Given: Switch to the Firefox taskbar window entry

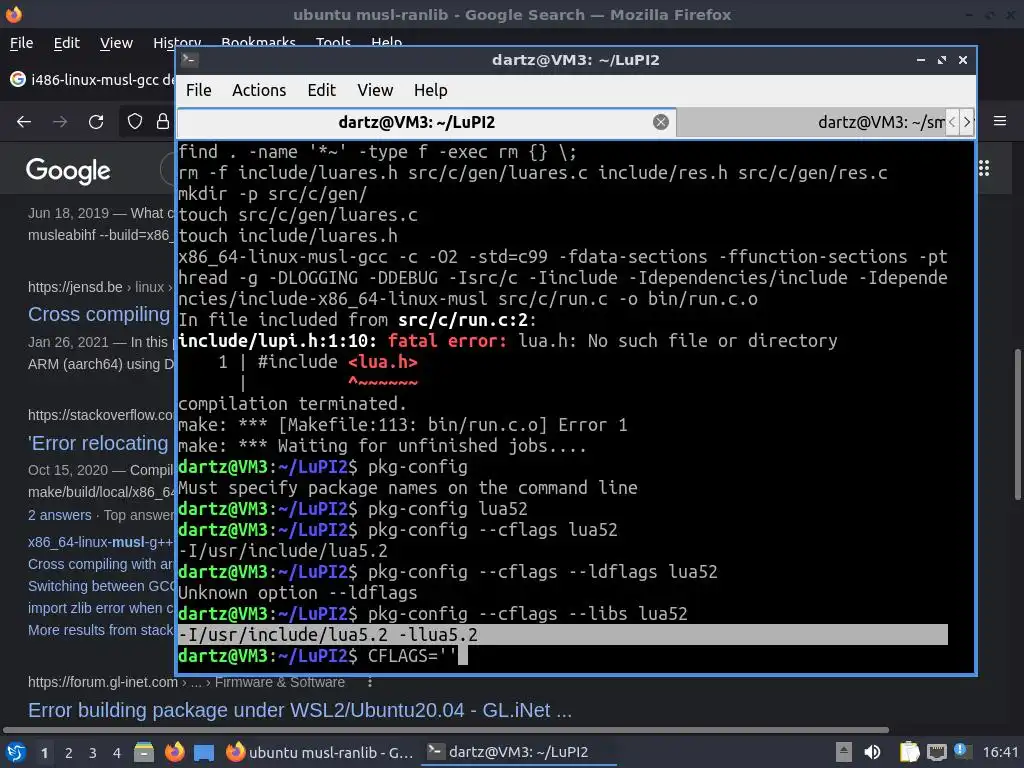Looking at the screenshot, I should coord(319,752).
